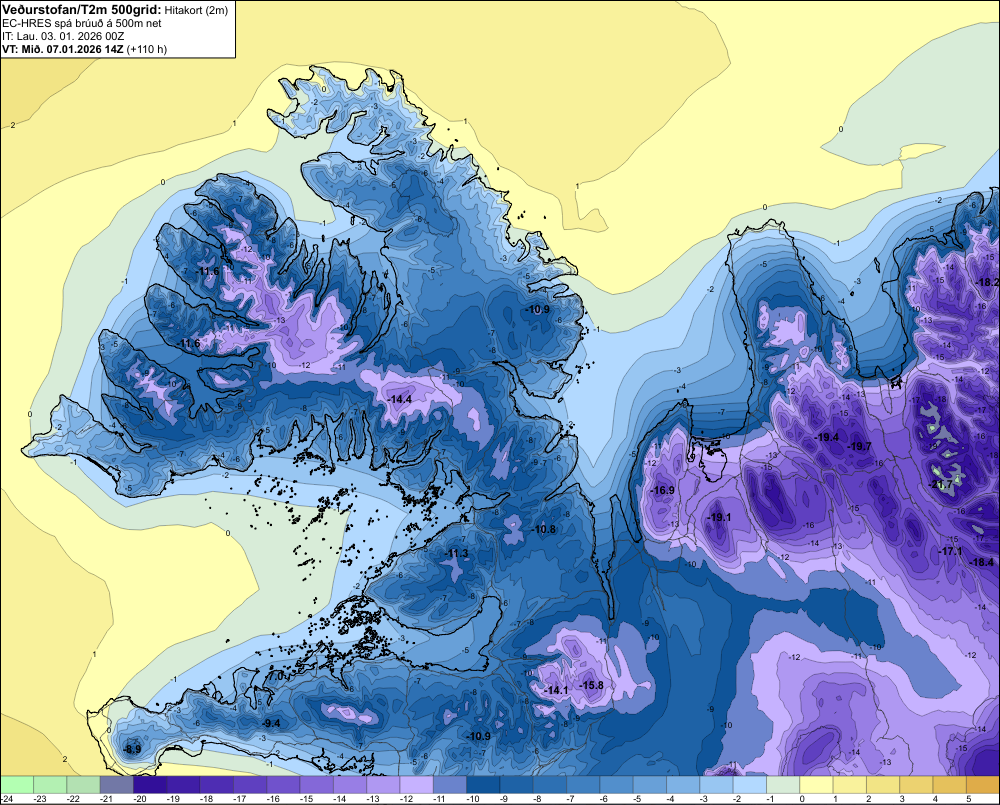Select the -8 legend color swatch
Image resolution: width=1000 pixels, height=805 pixels.
(x=550, y=784)
